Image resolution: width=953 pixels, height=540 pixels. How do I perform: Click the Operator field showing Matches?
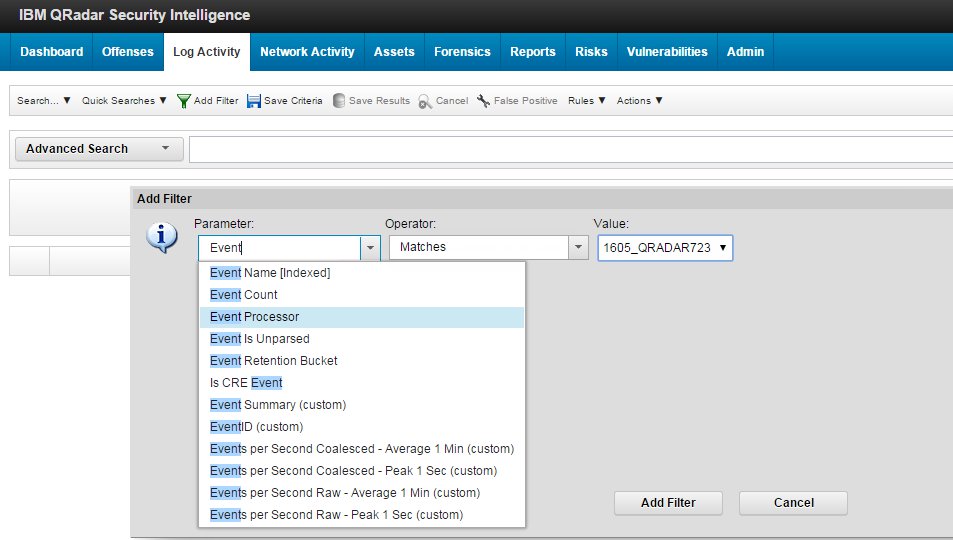point(479,248)
